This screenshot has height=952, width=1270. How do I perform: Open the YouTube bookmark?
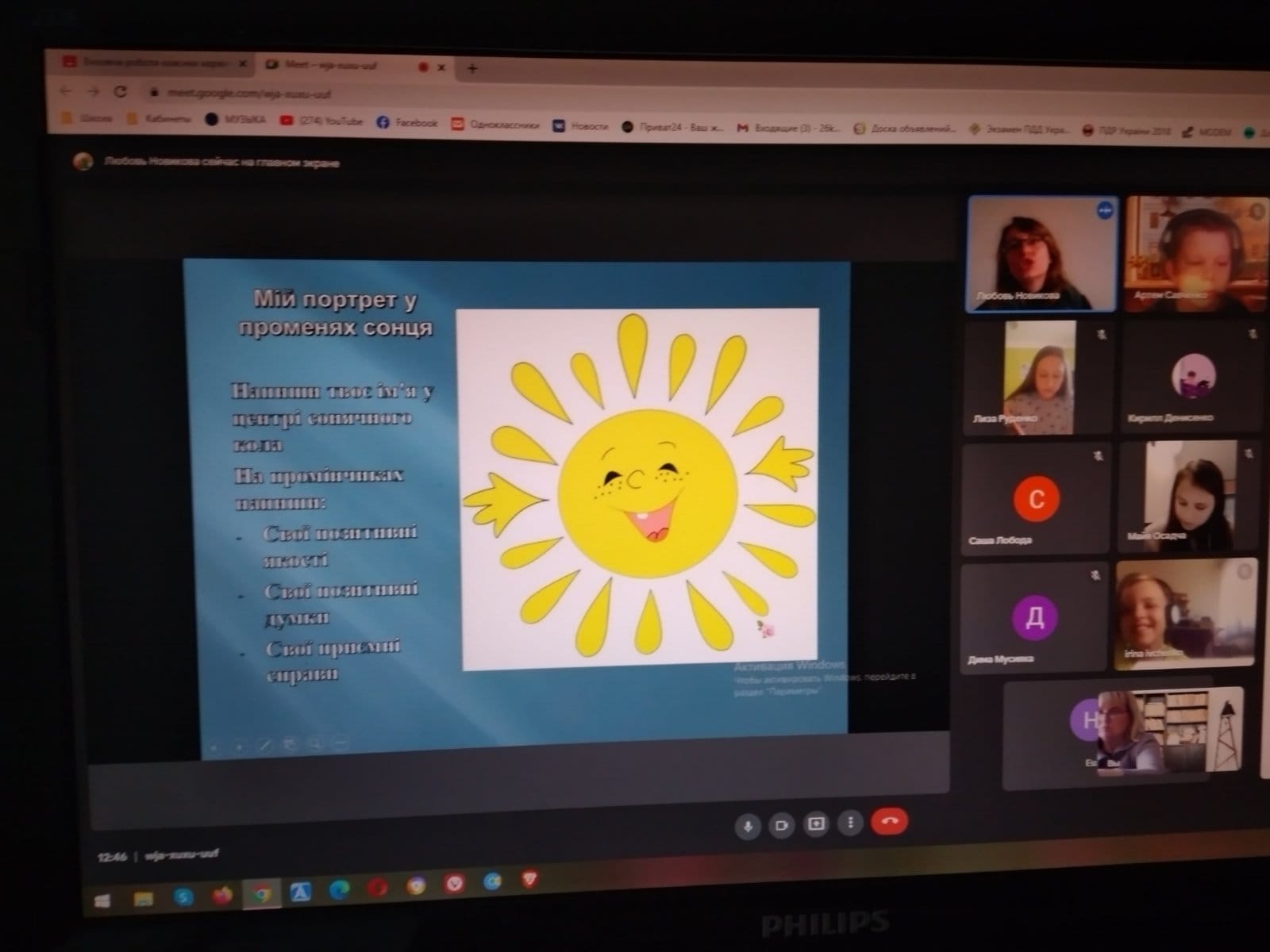[321, 121]
